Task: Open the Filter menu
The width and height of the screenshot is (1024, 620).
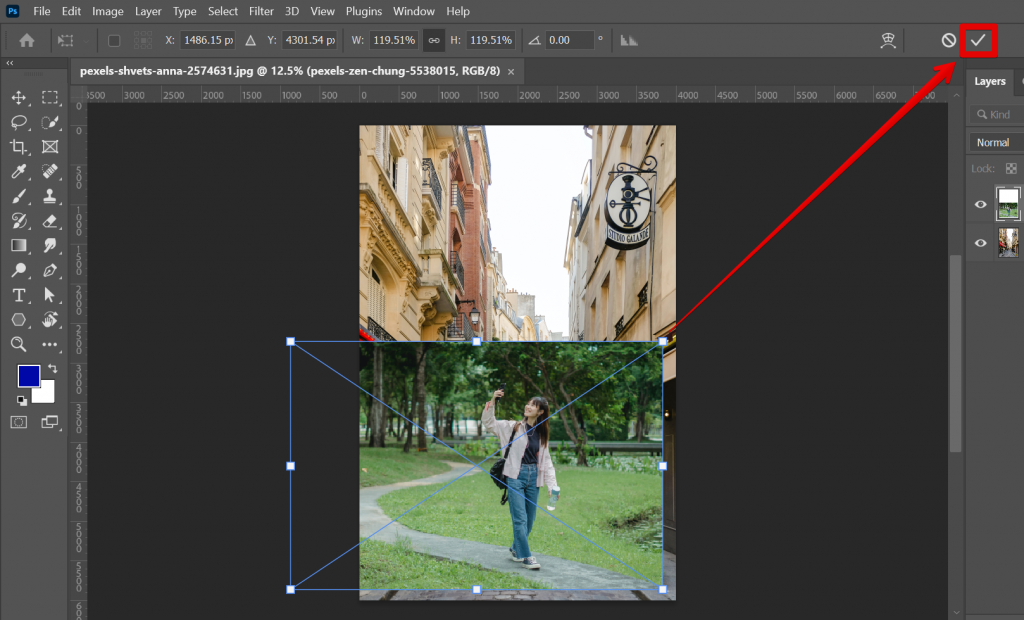Action: tap(260, 11)
